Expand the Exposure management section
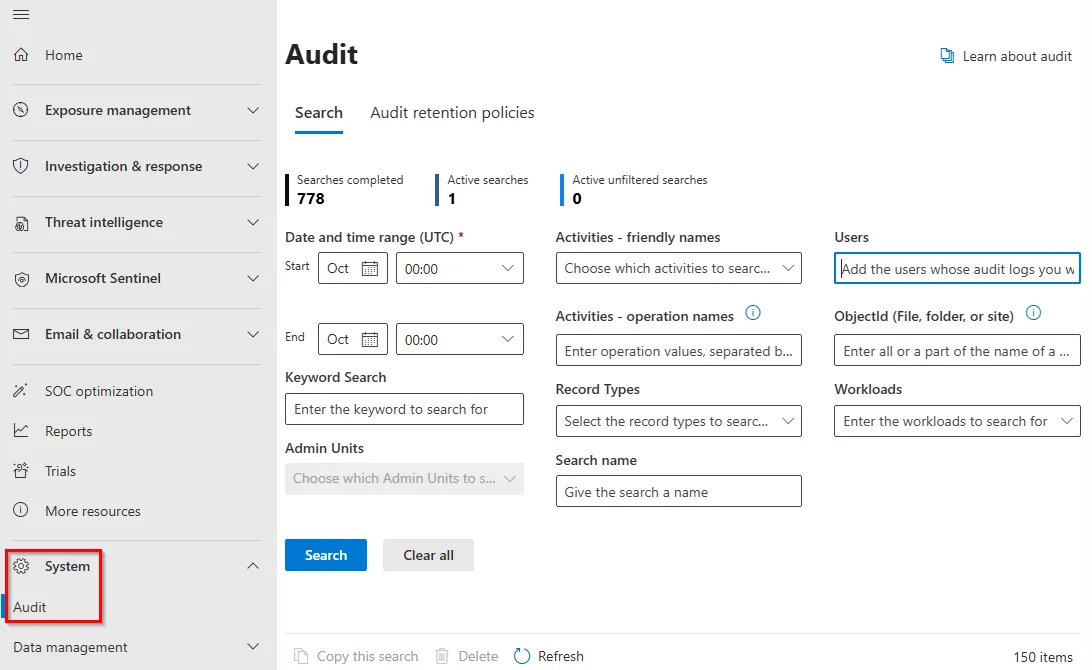 [x=253, y=111]
